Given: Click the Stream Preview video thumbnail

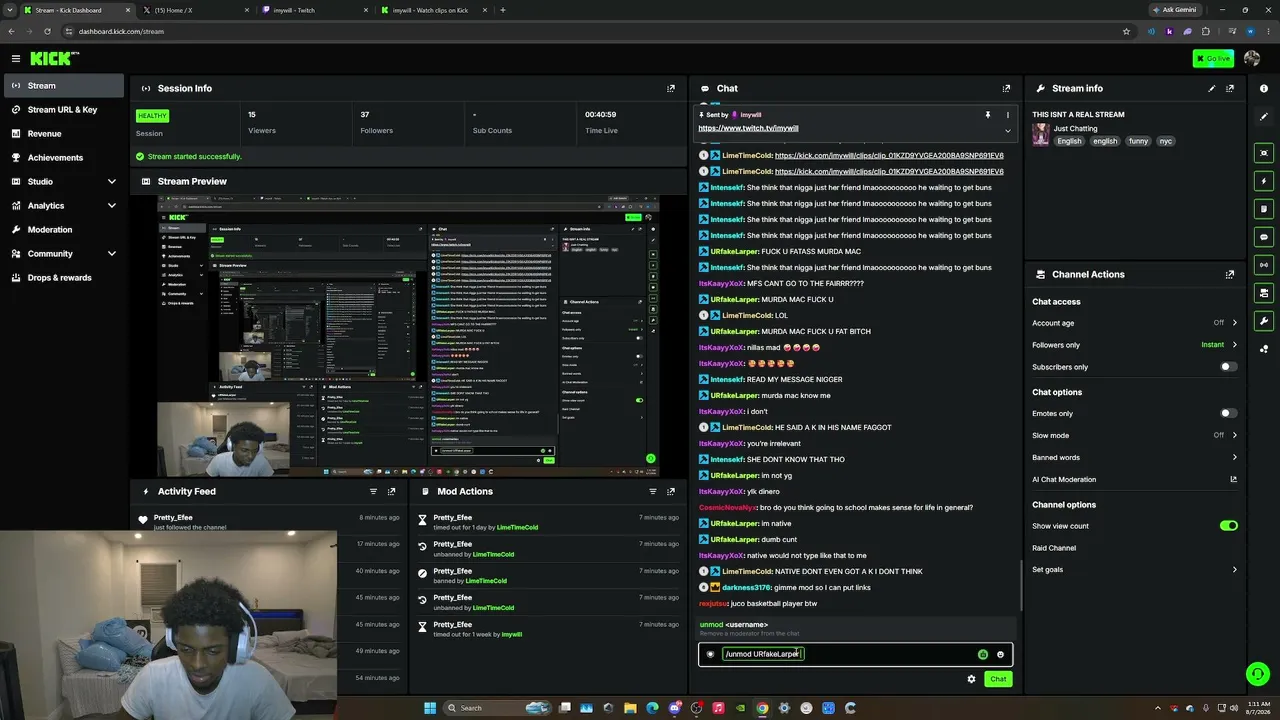Looking at the screenshot, I should pyautogui.click(x=408, y=336).
